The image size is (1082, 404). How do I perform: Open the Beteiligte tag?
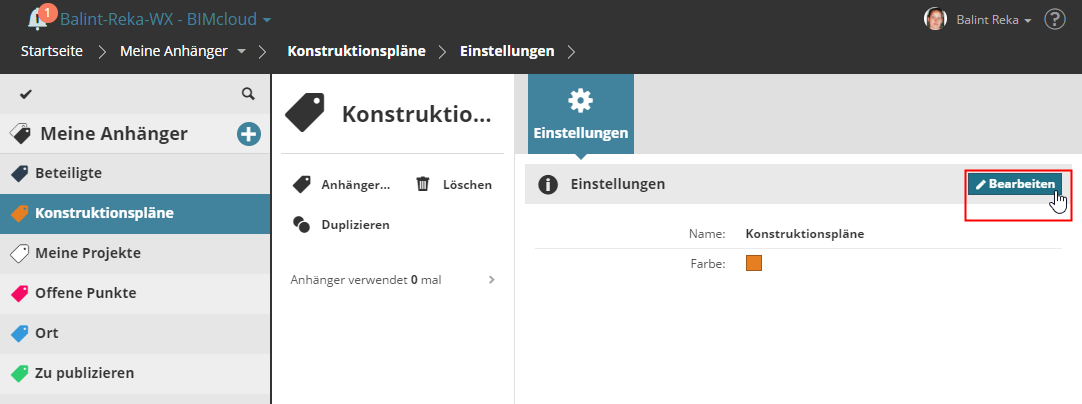point(68,173)
